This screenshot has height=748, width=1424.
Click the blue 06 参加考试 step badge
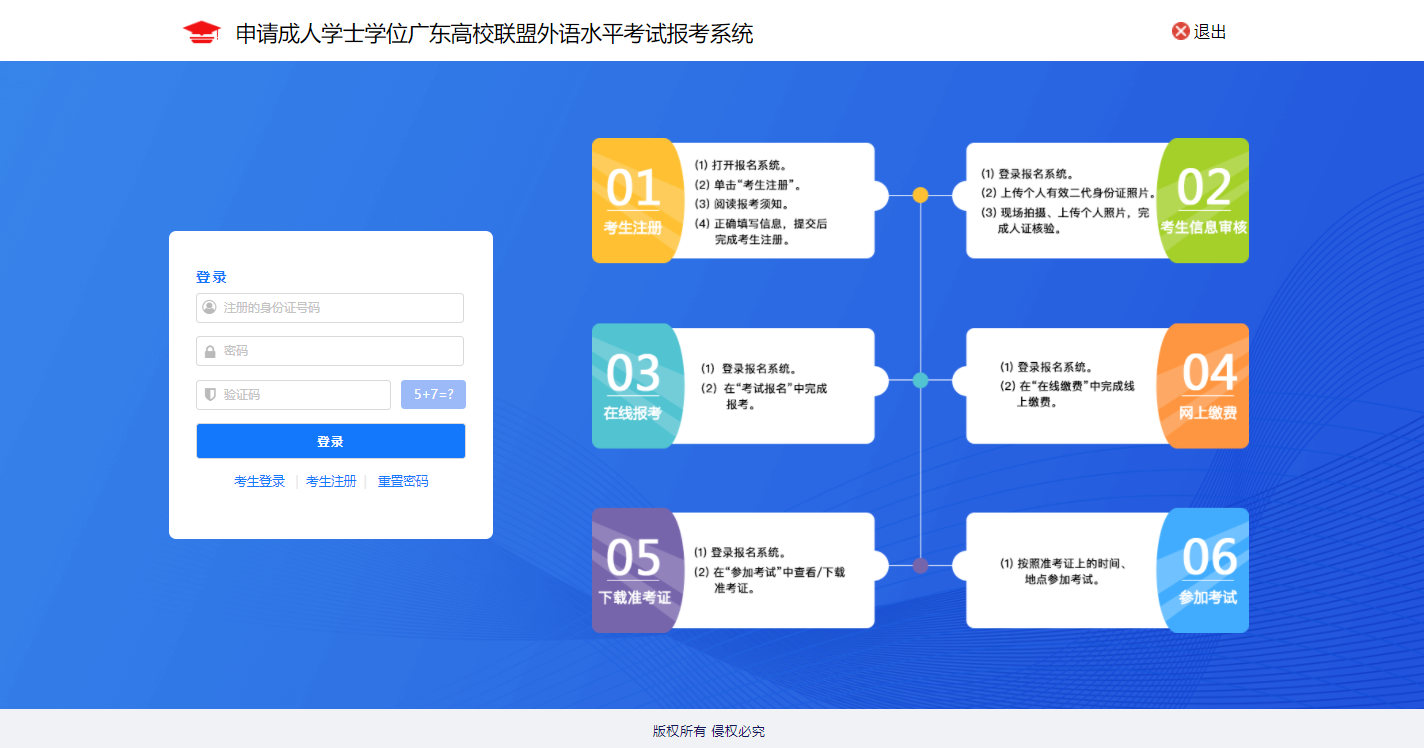tap(1207, 571)
